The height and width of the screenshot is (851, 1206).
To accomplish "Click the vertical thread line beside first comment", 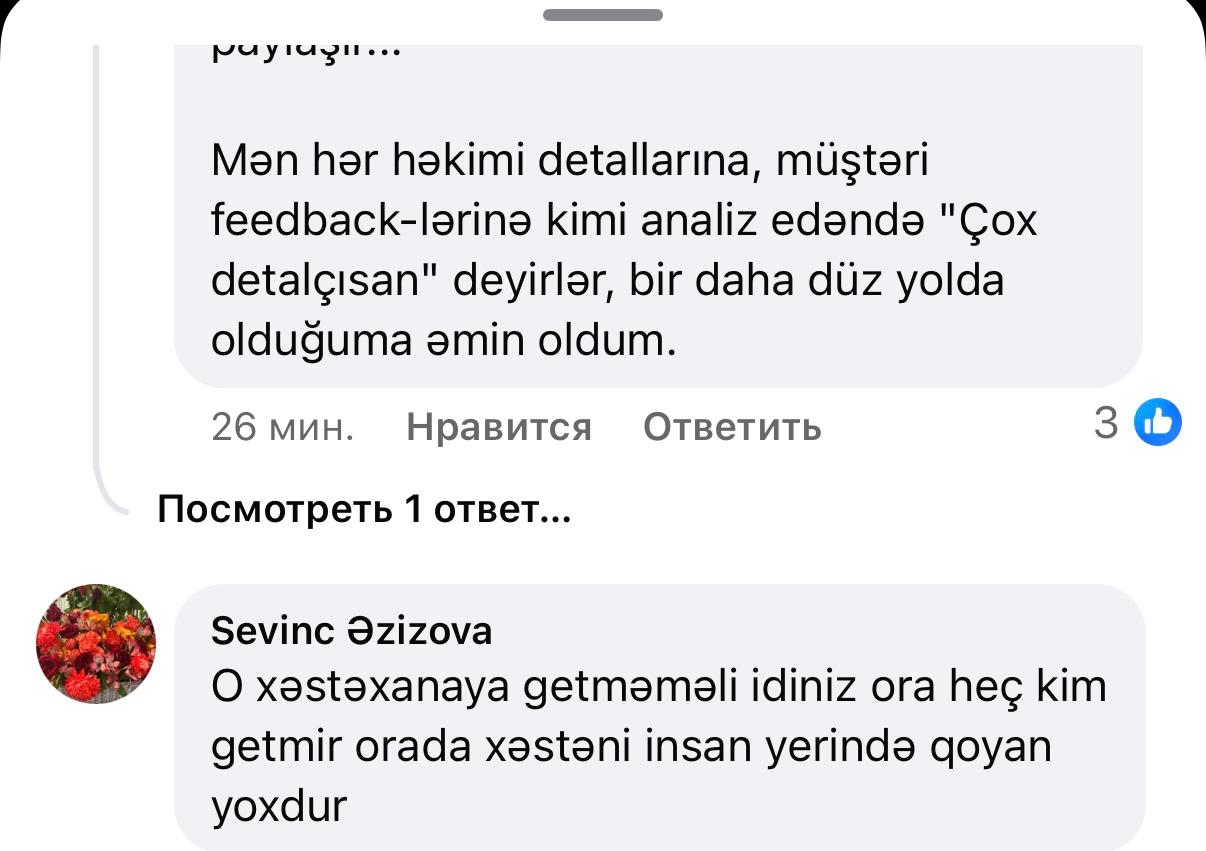I will pyautogui.click(x=95, y=250).
